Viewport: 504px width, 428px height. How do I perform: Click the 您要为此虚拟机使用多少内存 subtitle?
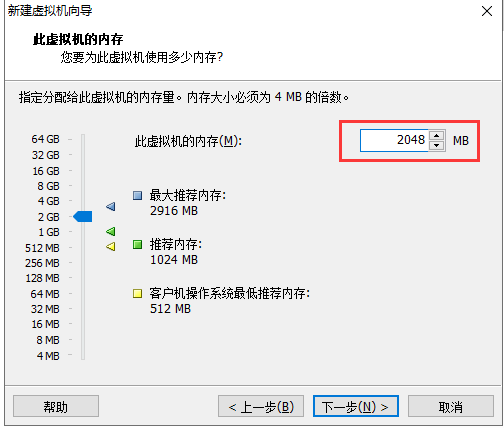click(x=142, y=57)
